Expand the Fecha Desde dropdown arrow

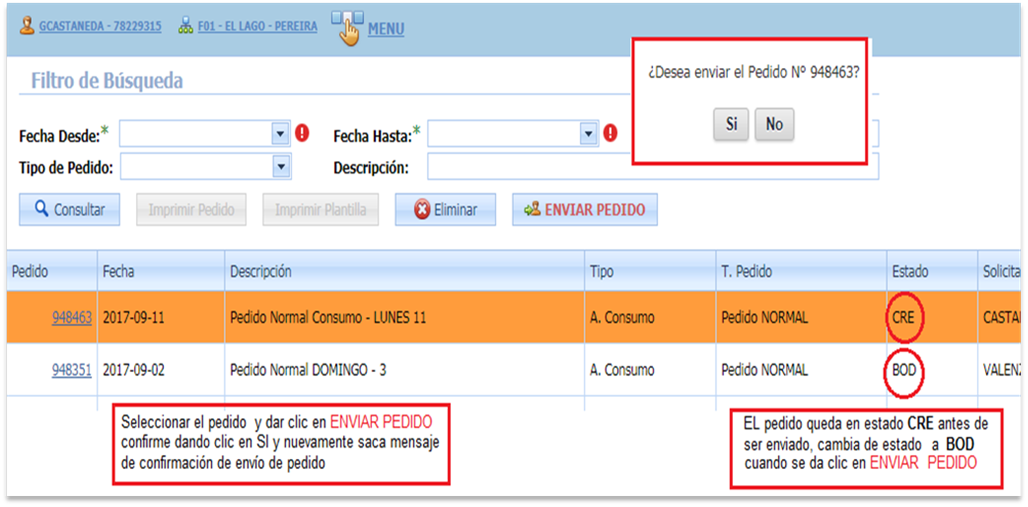point(281,134)
